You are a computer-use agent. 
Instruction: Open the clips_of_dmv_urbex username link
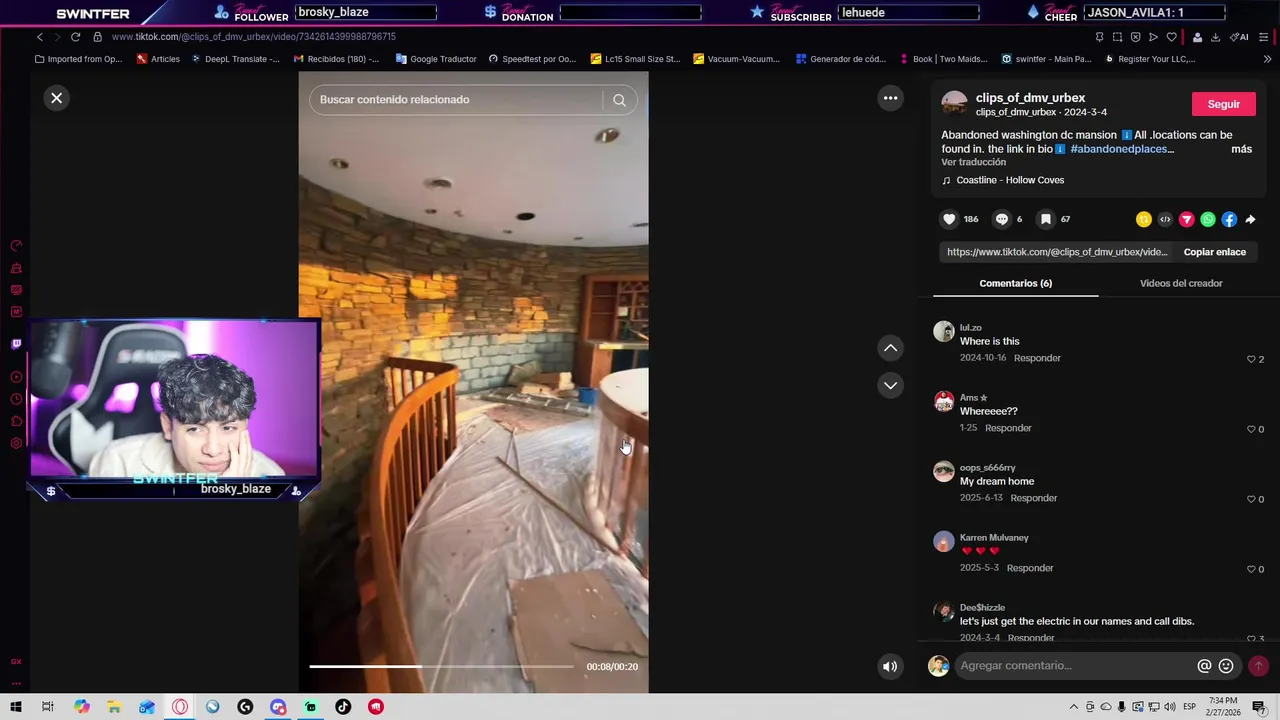1030,98
